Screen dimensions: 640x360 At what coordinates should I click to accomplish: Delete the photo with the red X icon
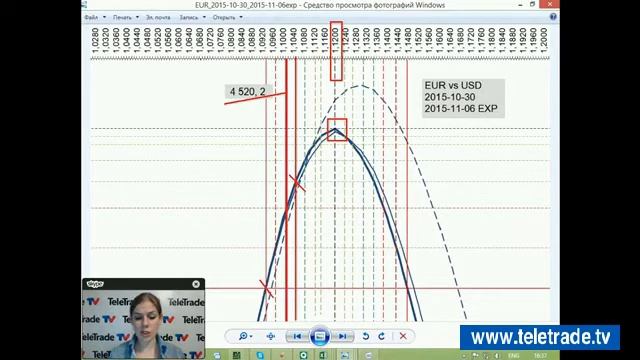403,336
